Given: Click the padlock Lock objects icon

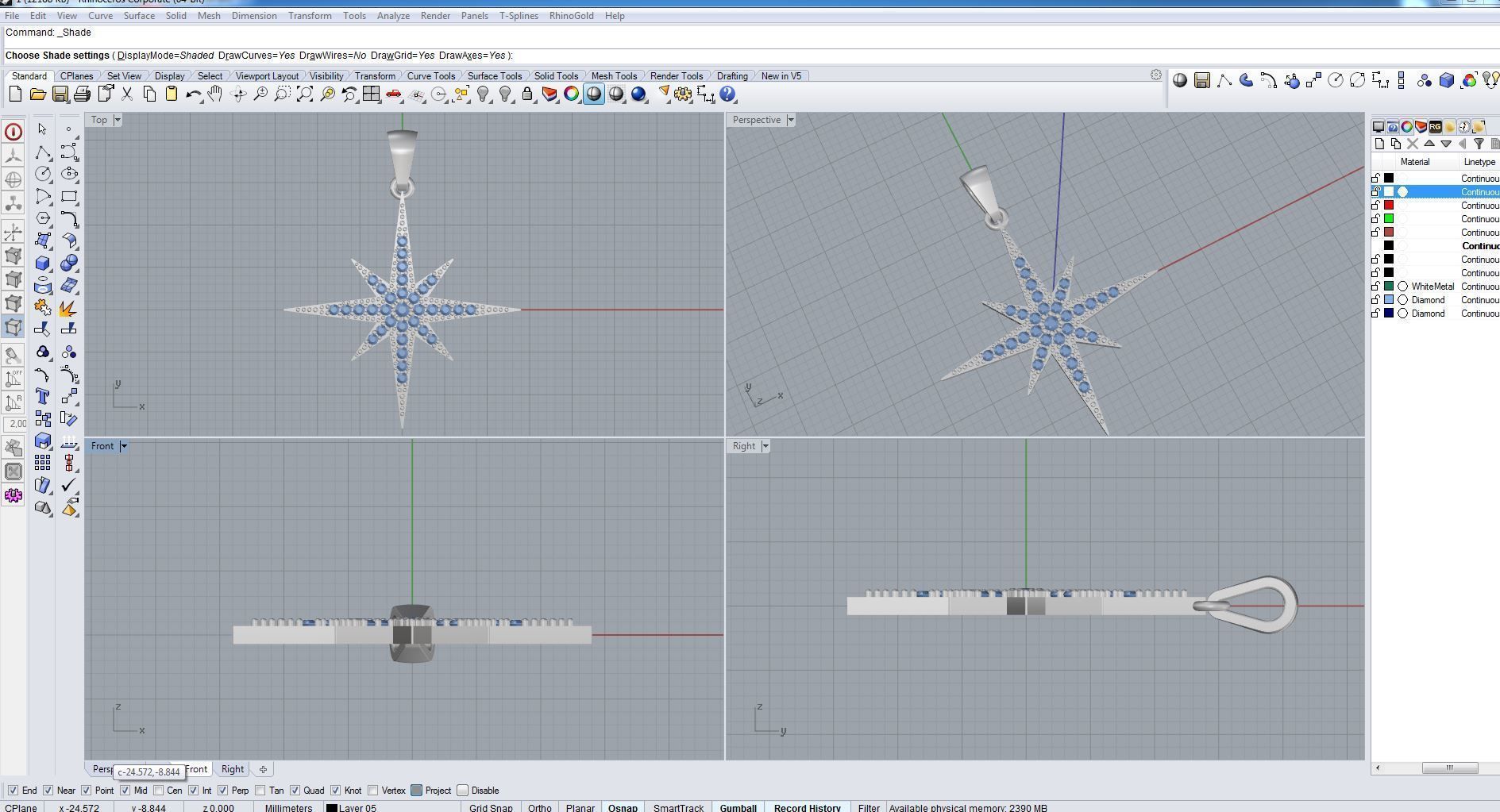Looking at the screenshot, I should (x=527, y=94).
